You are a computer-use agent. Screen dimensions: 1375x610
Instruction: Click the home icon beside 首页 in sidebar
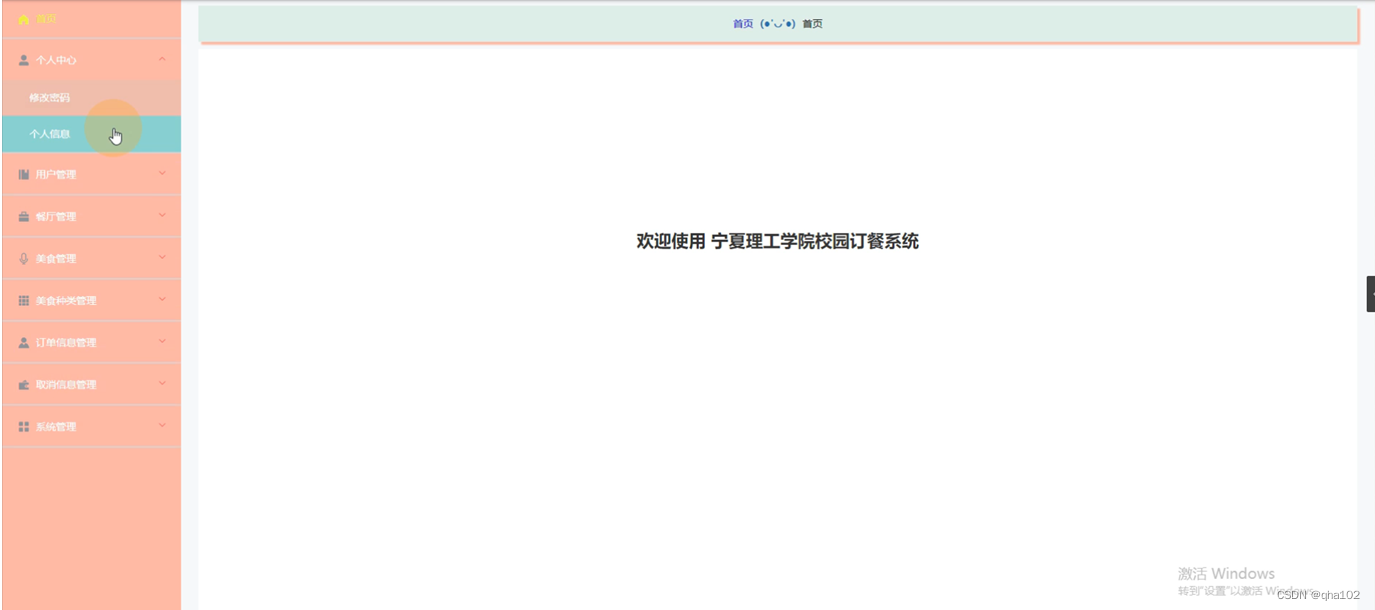click(x=24, y=19)
